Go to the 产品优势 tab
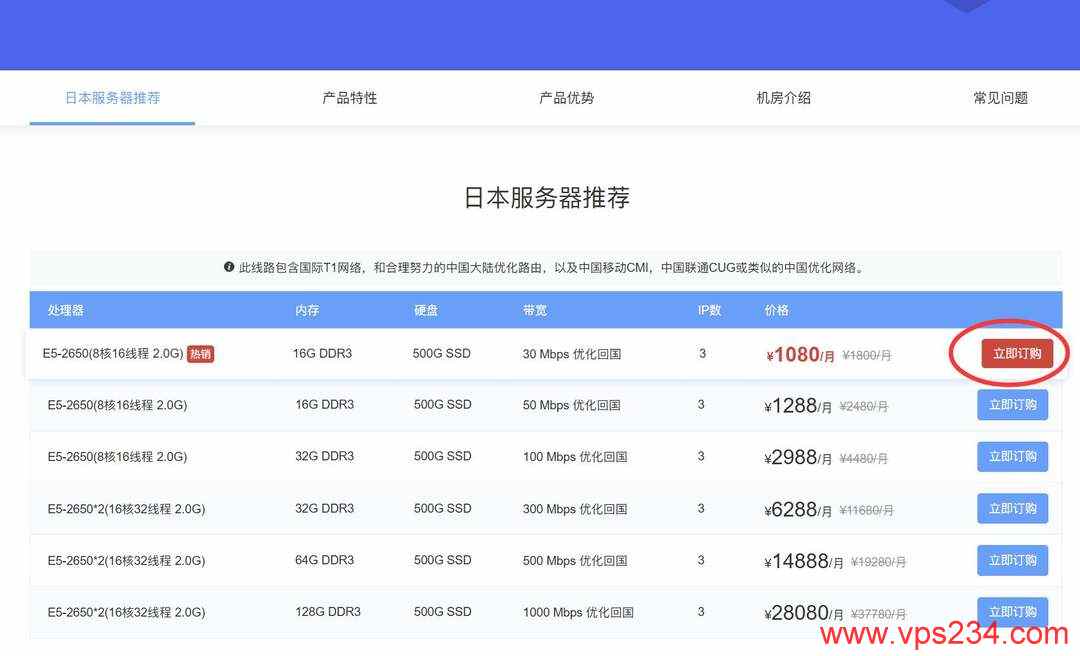The image size is (1080, 656). pos(566,98)
